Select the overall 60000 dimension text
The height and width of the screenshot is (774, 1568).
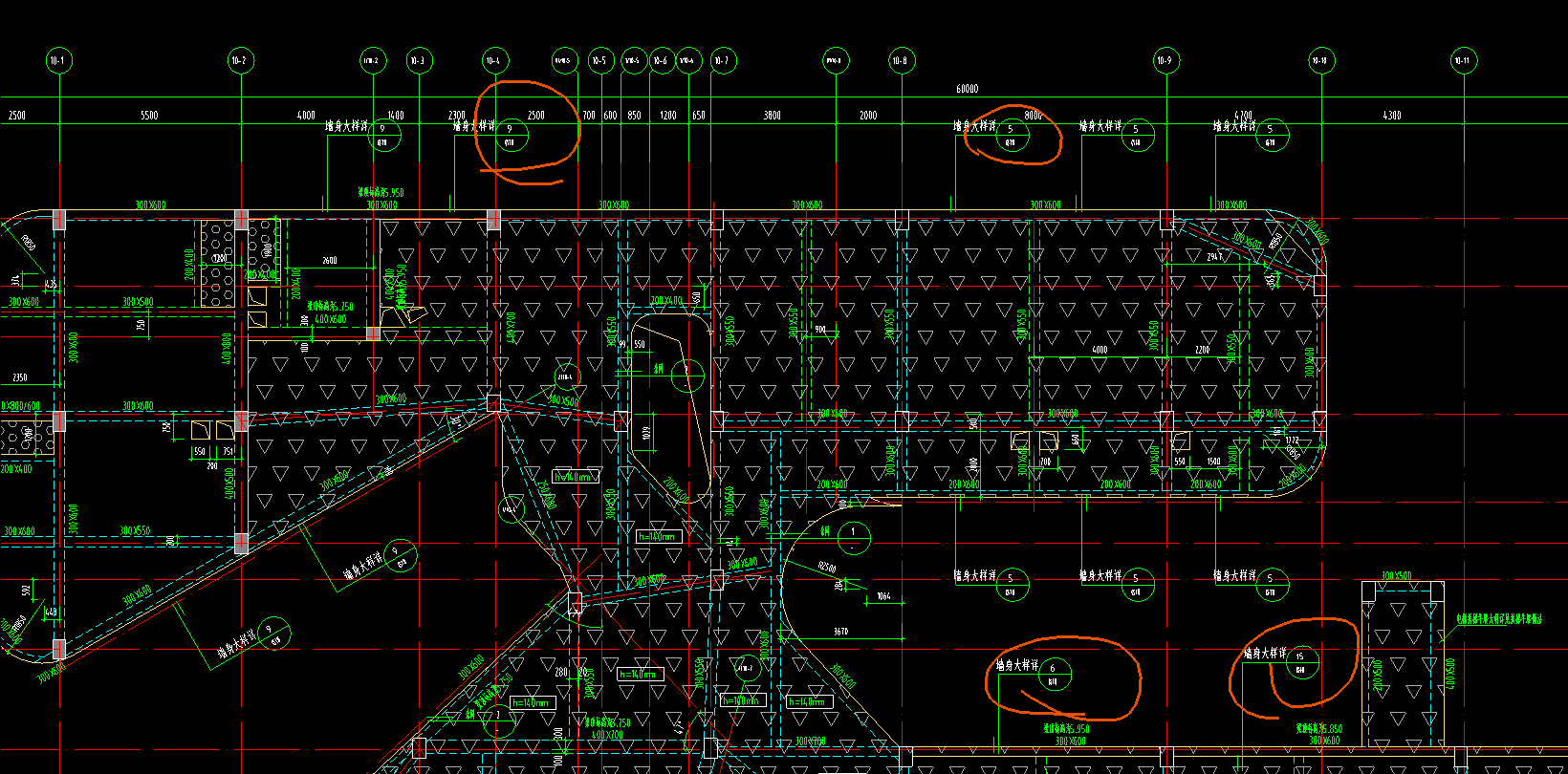[967, 90]
